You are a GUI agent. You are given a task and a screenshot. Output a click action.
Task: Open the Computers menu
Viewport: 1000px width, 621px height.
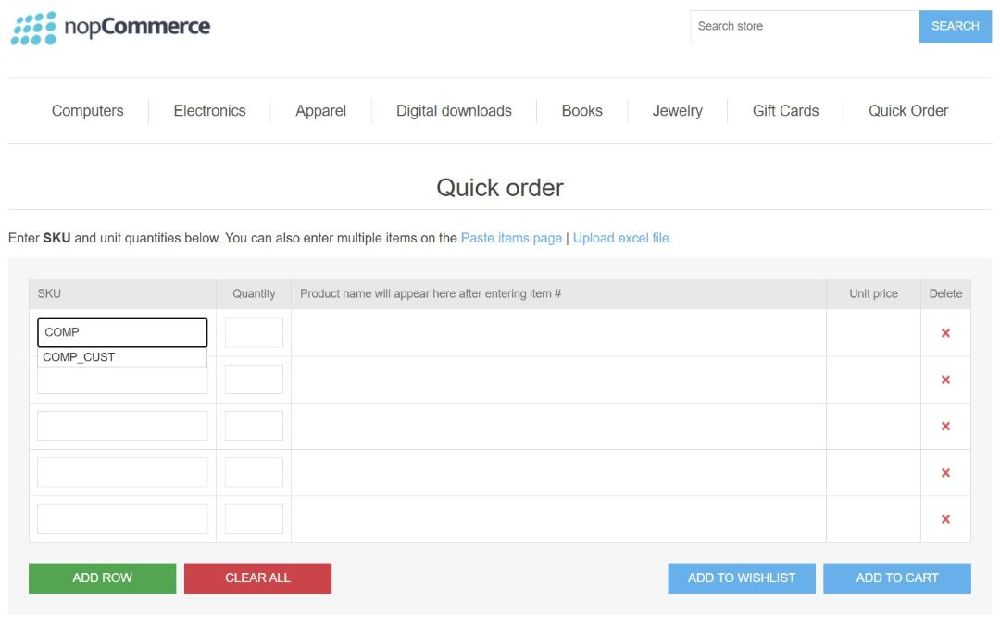click(x=88, y=111)
